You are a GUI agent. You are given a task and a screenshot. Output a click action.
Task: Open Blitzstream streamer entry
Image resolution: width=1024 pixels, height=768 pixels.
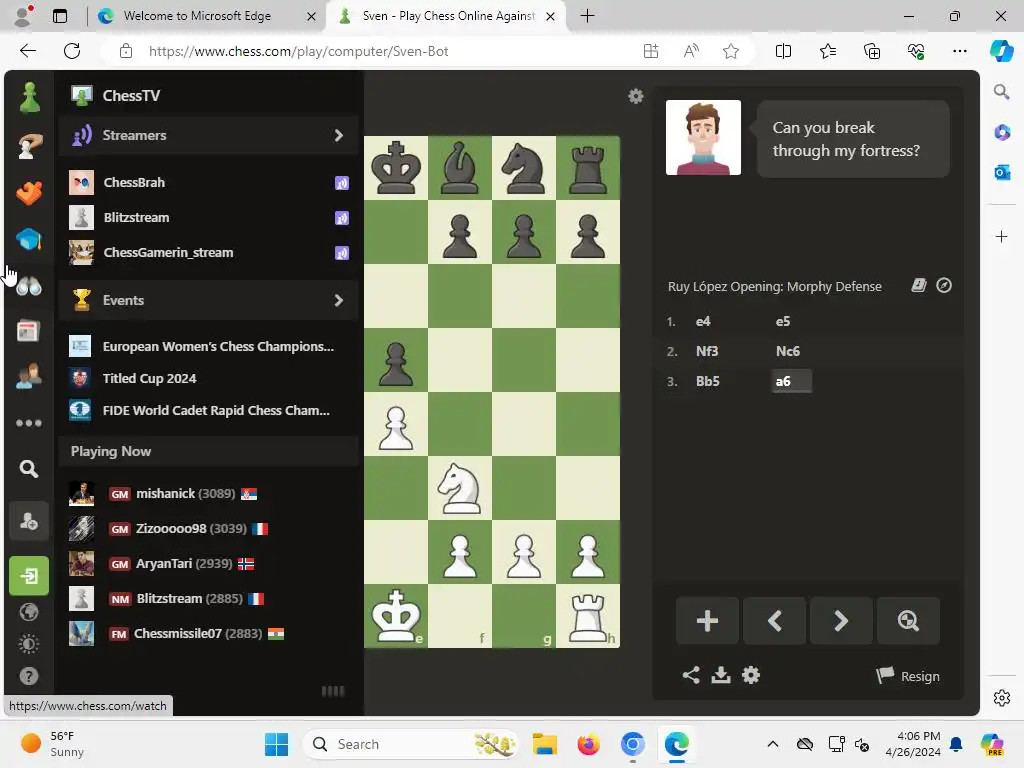click(209, 217)
